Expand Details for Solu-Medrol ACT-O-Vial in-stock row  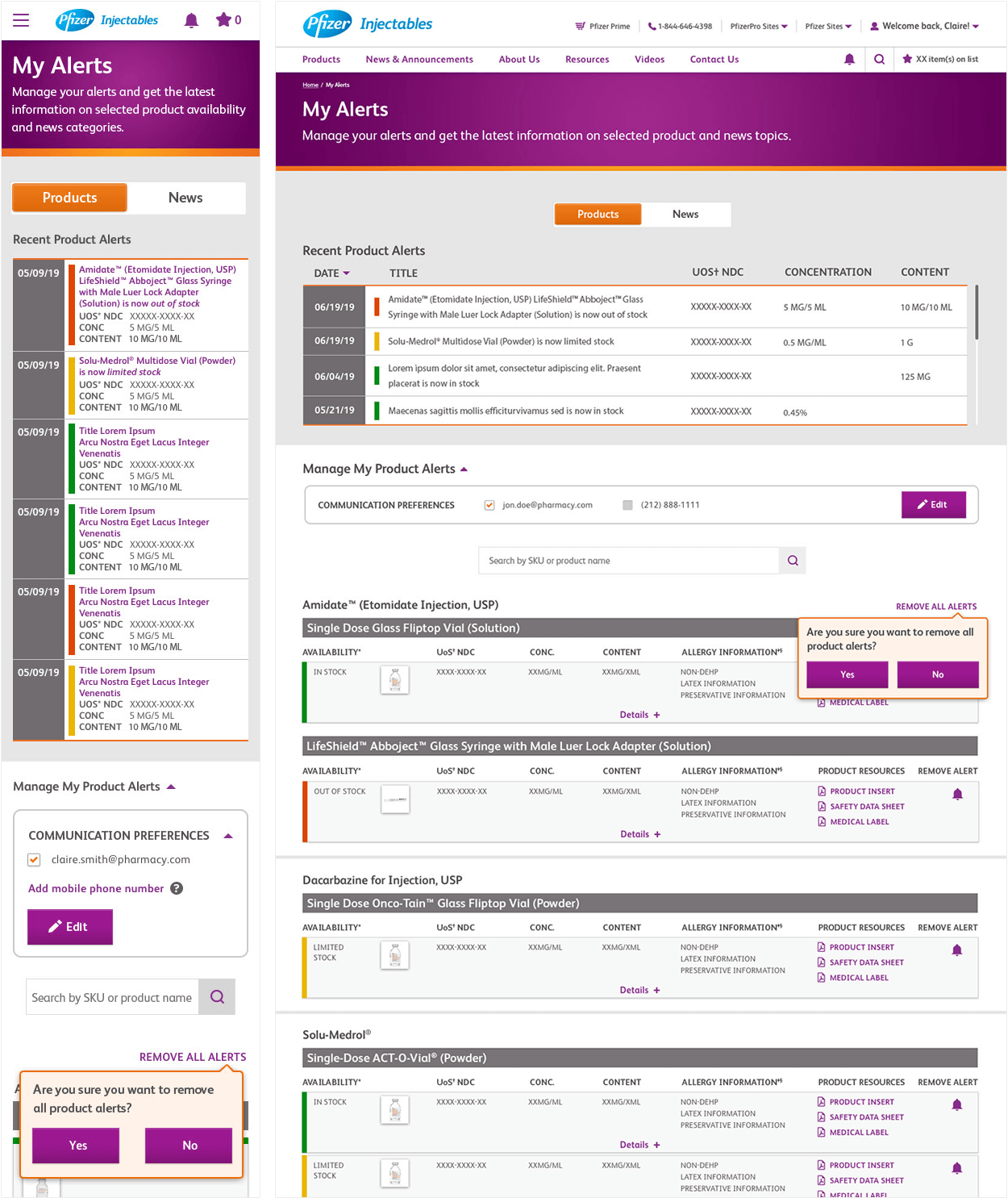point(639,1145)
